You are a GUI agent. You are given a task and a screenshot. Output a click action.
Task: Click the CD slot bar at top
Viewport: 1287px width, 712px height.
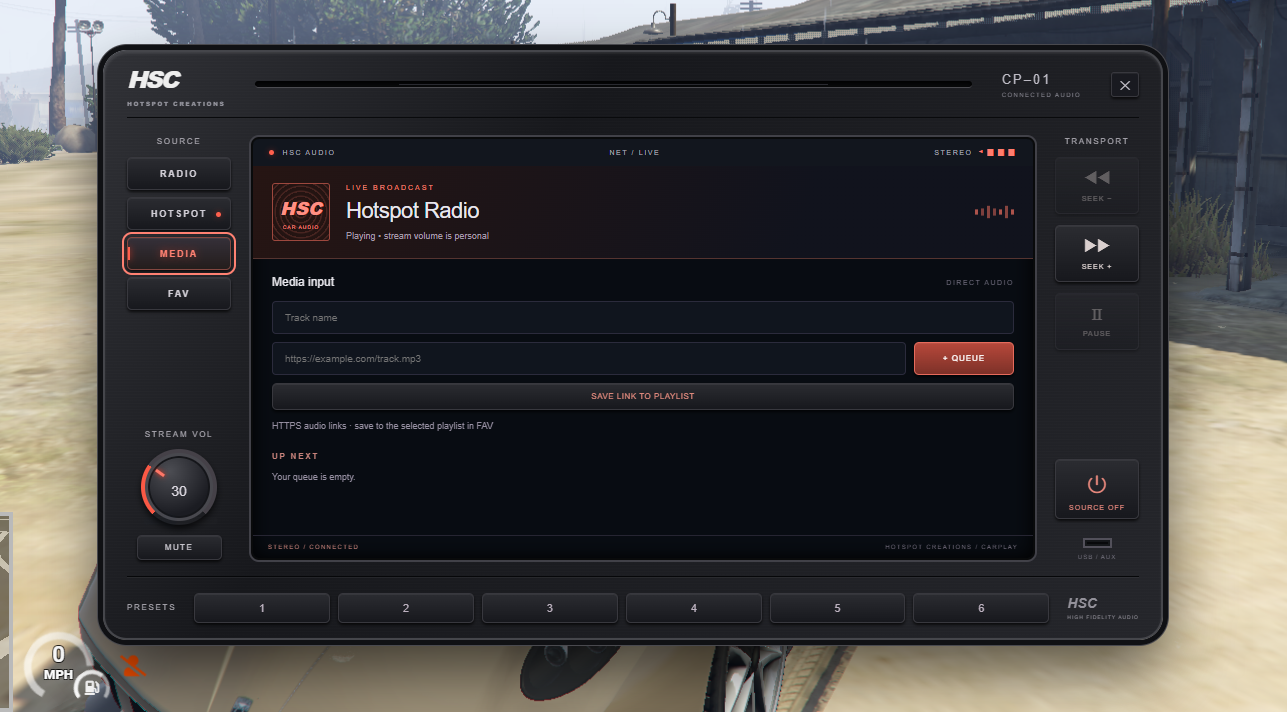pyautogui.click(x=613, y=84)
